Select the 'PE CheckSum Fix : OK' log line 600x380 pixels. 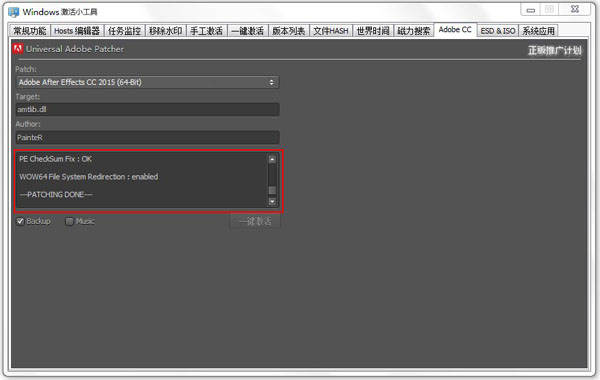55,159
